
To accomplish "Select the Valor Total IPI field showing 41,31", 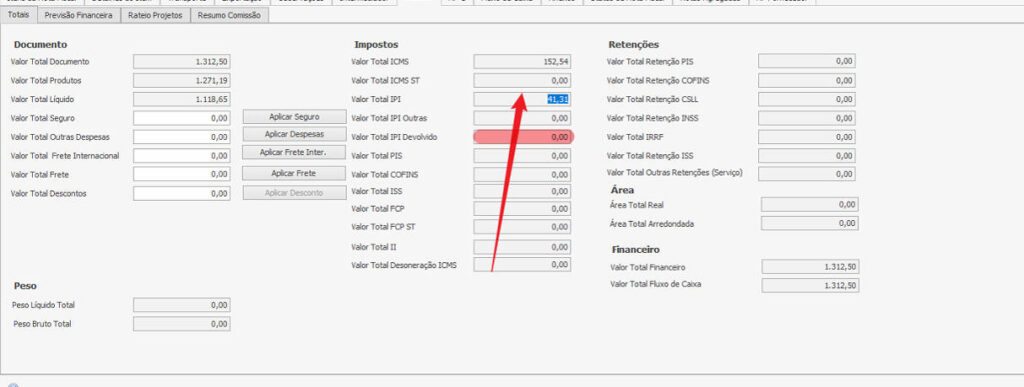I will point(522,99).
